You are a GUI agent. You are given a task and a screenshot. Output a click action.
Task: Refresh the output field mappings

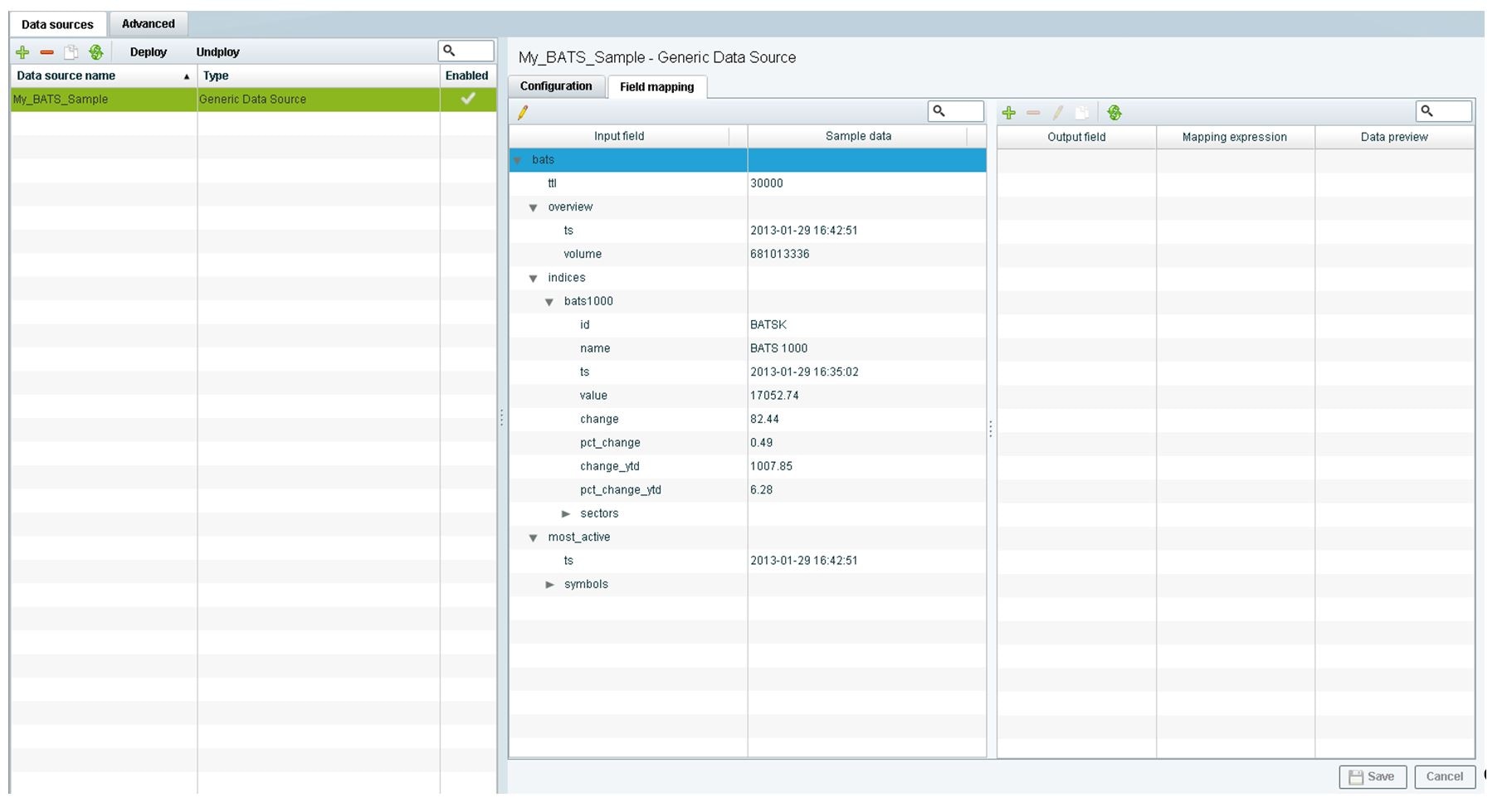pos(1114,113)
